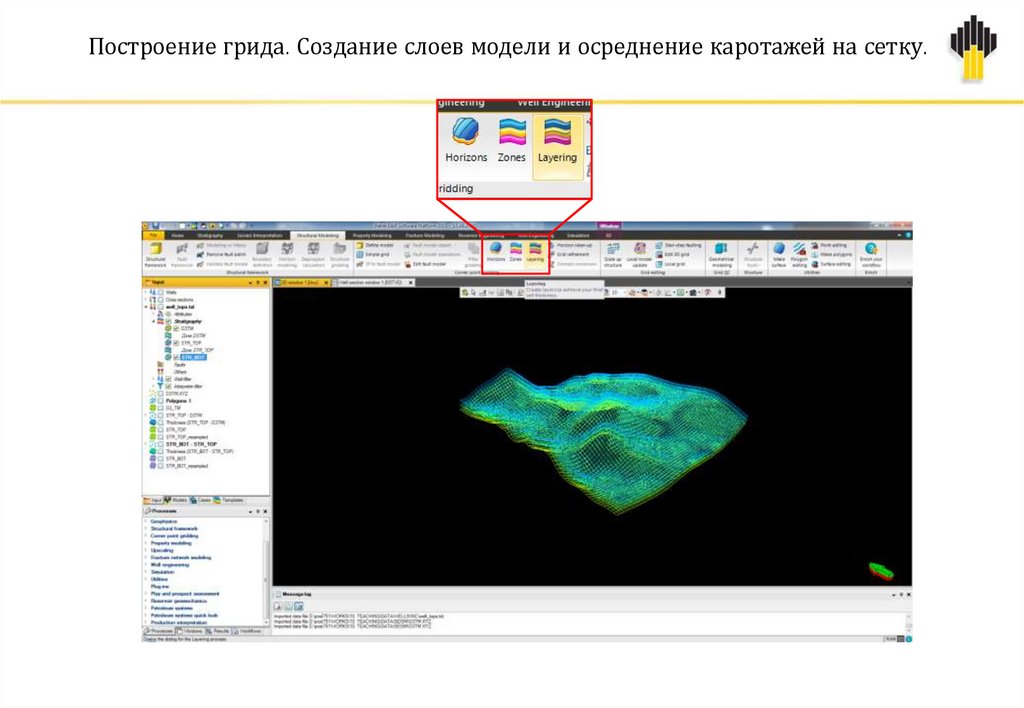
Task: Open Scale up structure tool
Action: point(613,255)
